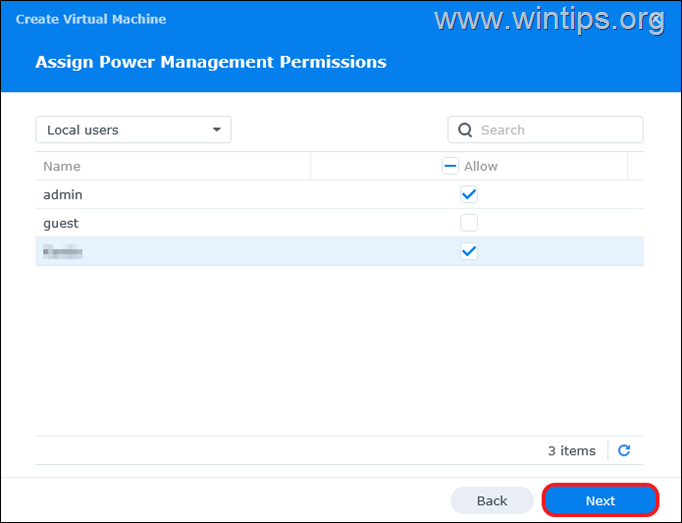Click the Local users dropdown arrow
This screenshot has width=682, height=523.
[x=216, y=130]
